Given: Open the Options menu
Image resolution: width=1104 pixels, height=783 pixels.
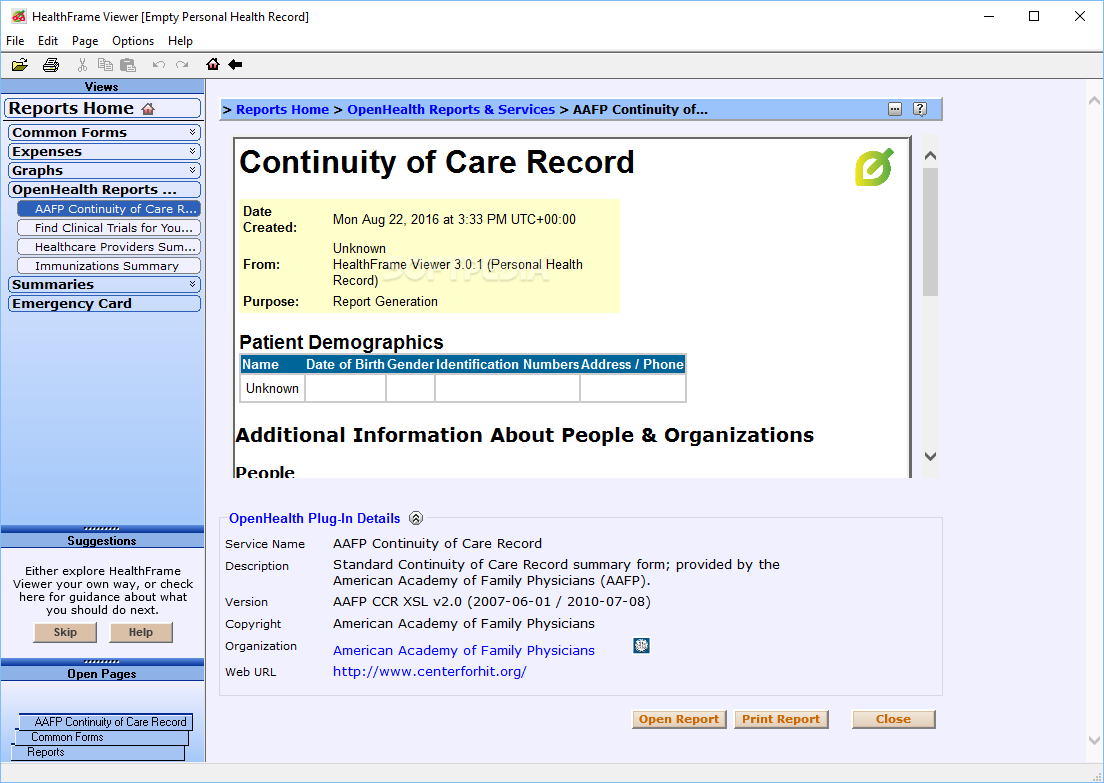Looking at the screenshot, I should tap(133, 41).
